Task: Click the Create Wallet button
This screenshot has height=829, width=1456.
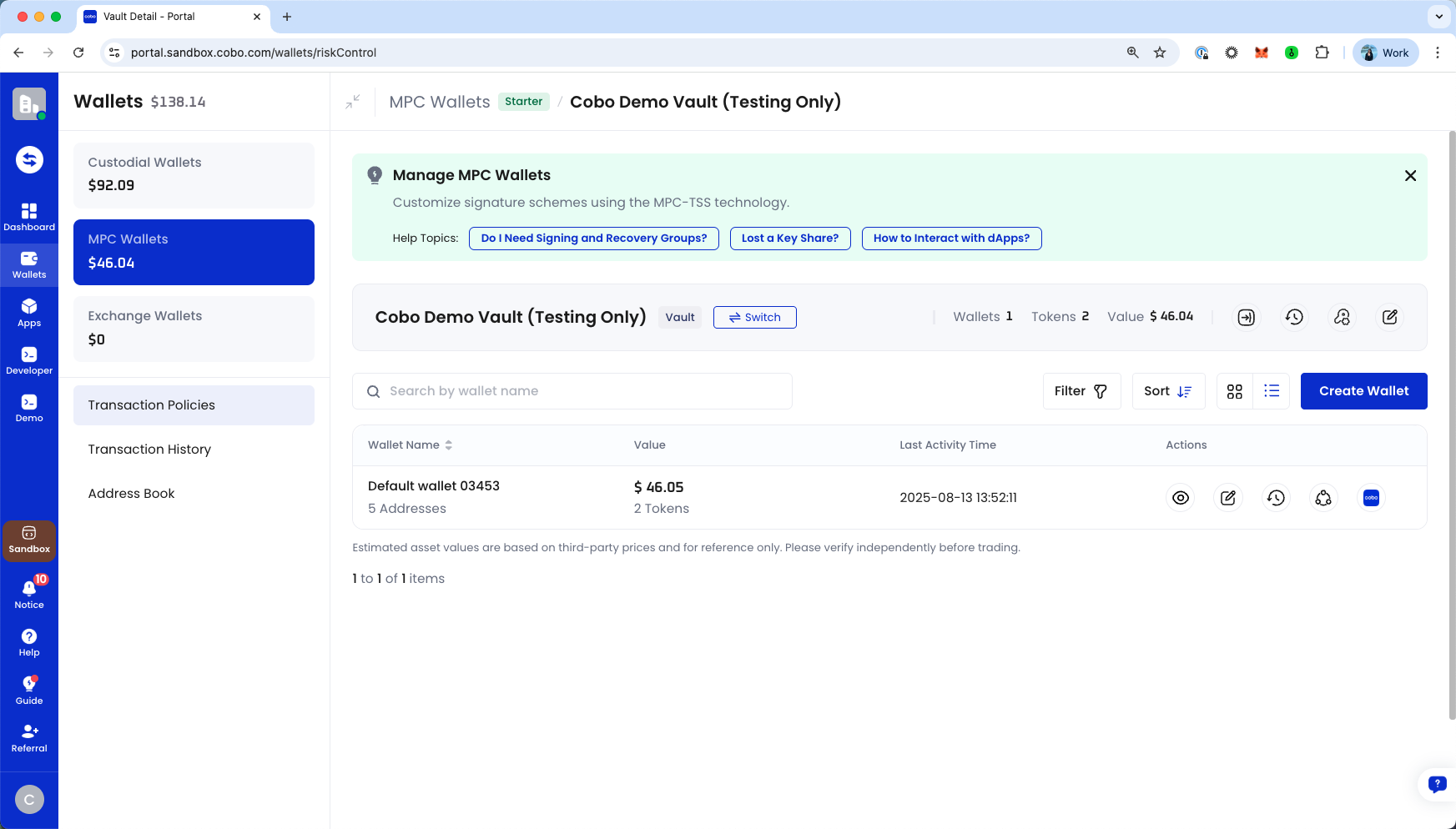Action: (x=1363, y=391)
